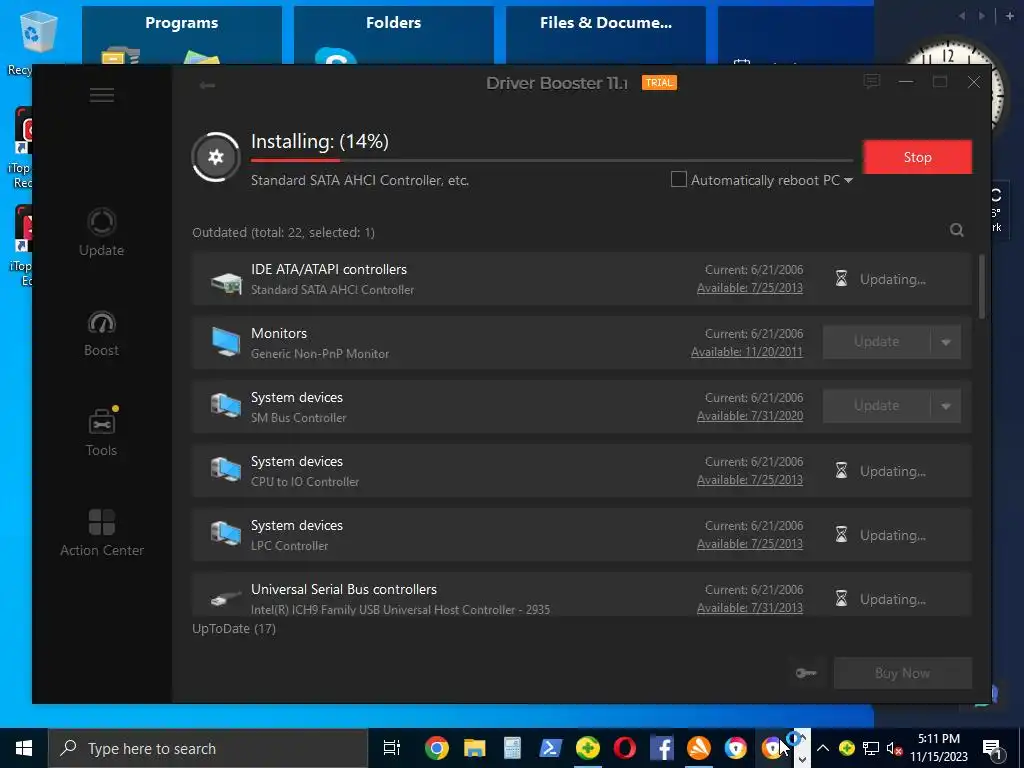
Task: Open the Files & Documents fence tab
Action: [605, 23]
